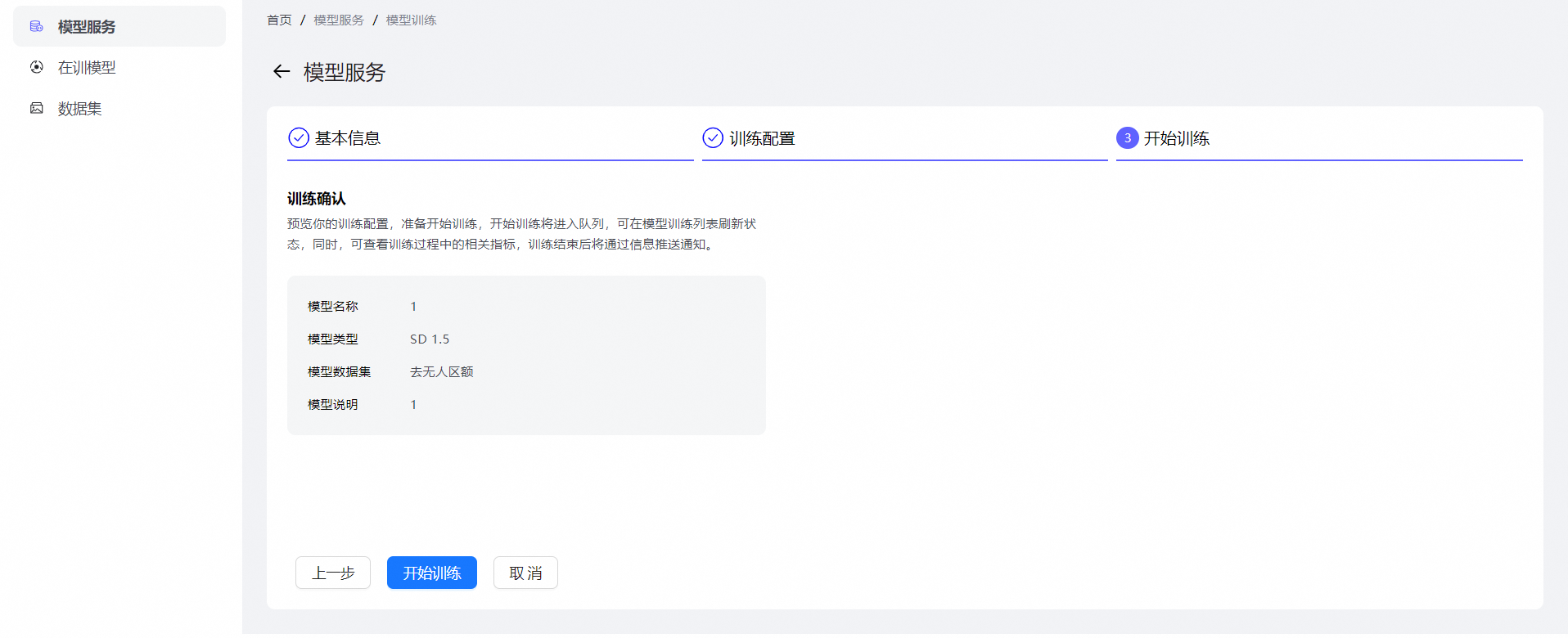Click the 上一步 button
This screenshot has height=638, width=1568.
pyautogui.click(x=333, y=573)
